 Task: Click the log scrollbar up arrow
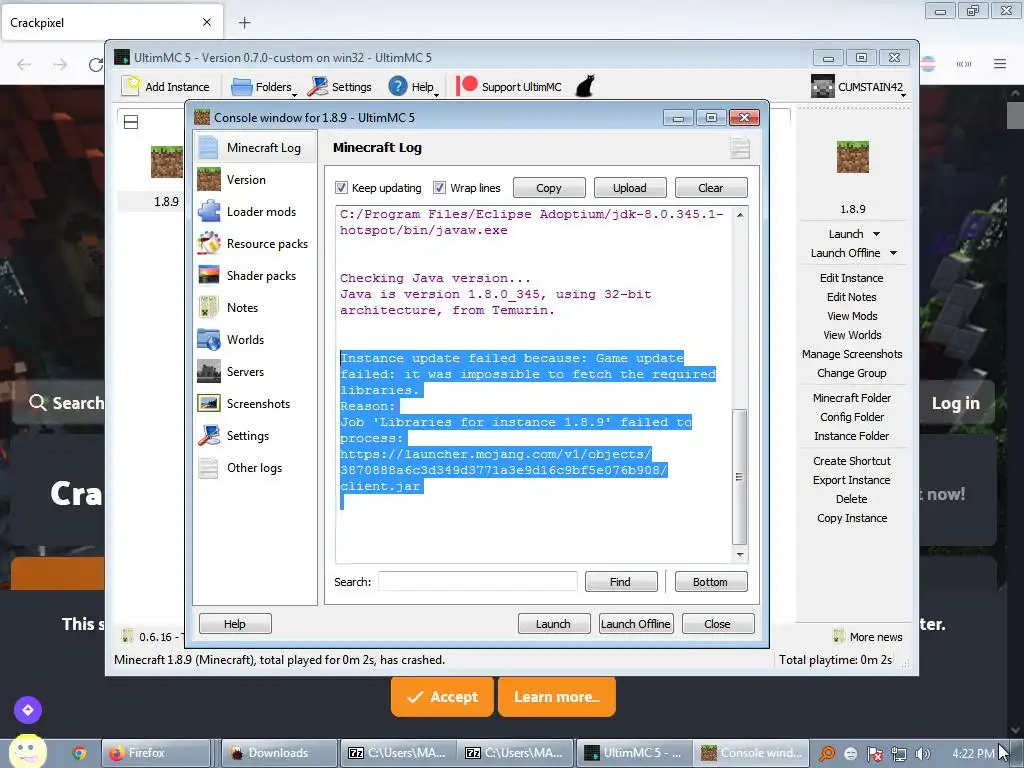click(x=739, y=215)
